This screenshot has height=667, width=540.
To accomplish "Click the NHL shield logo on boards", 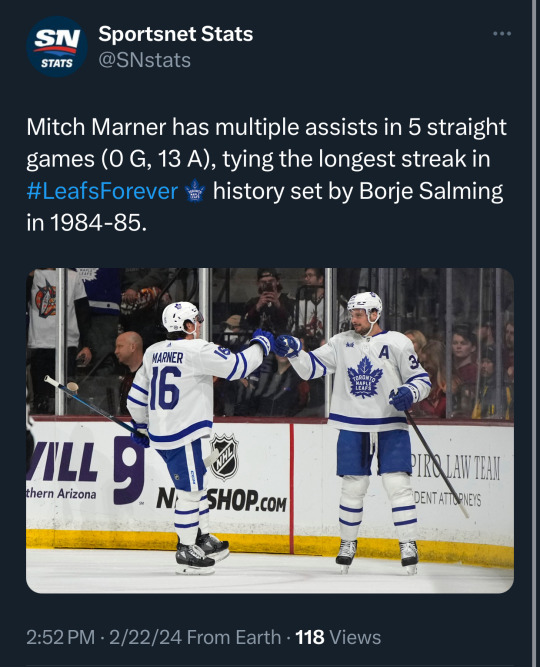I will tap(225, 456).
